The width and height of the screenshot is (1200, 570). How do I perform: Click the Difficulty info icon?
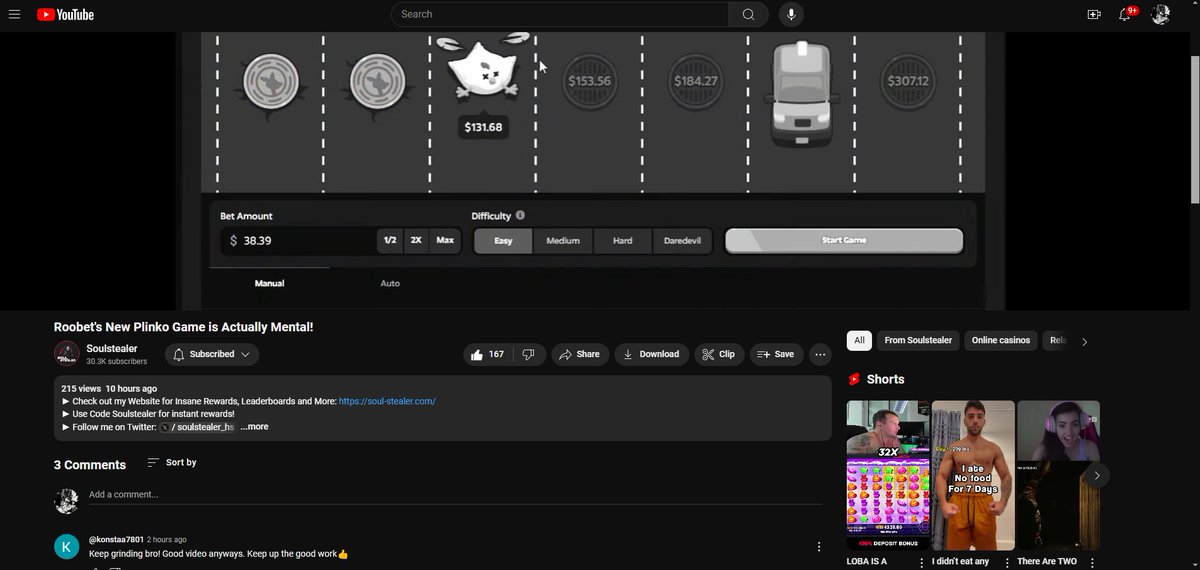point(521,215)
